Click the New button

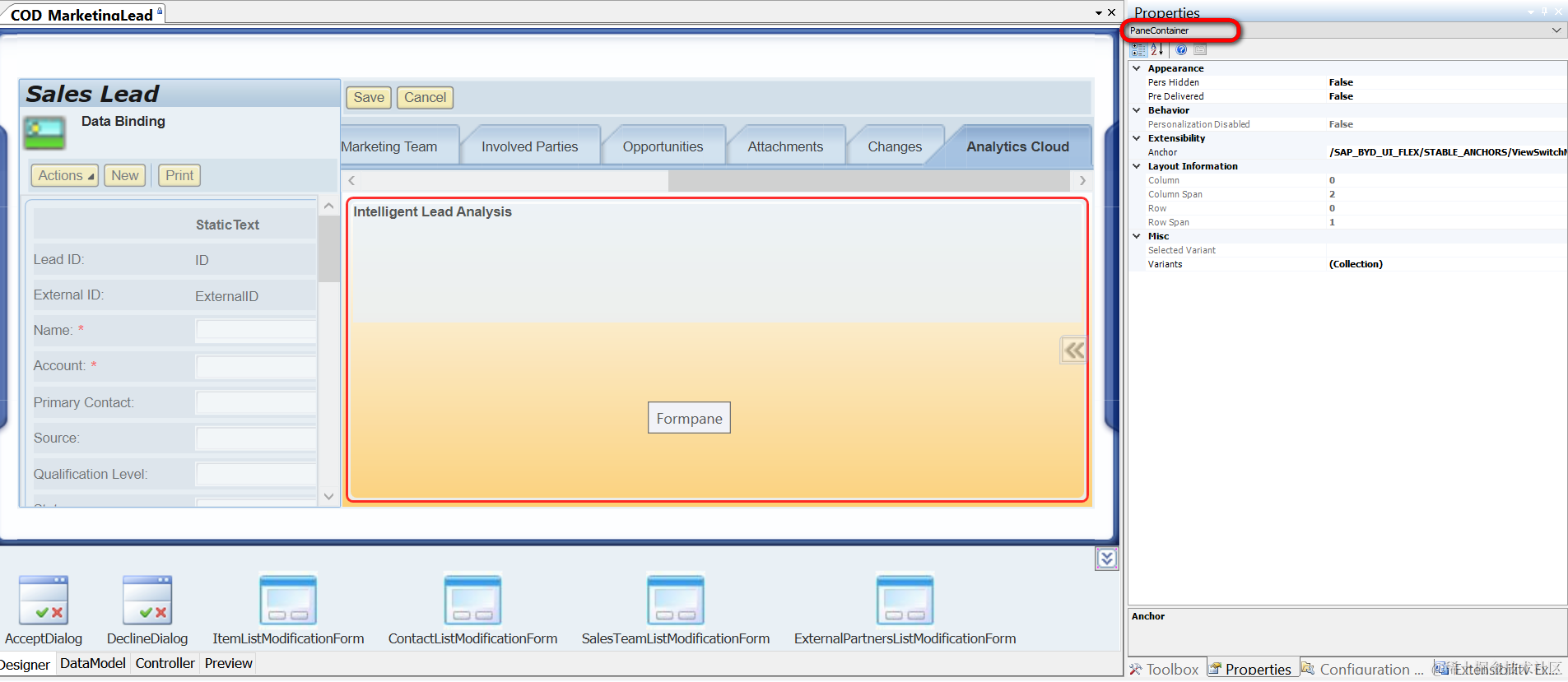125,175
